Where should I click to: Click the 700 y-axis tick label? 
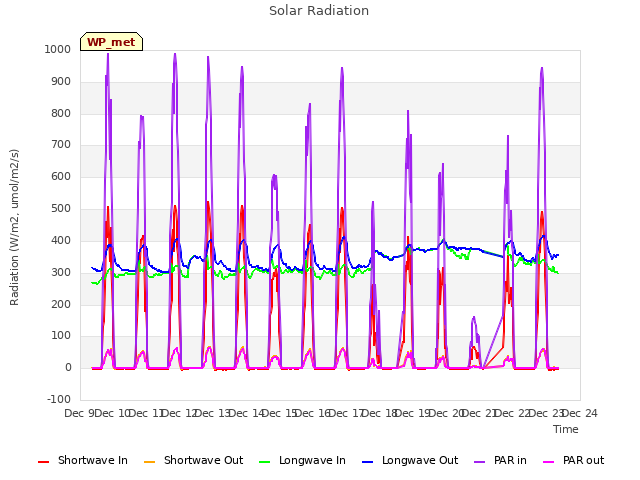61,144
